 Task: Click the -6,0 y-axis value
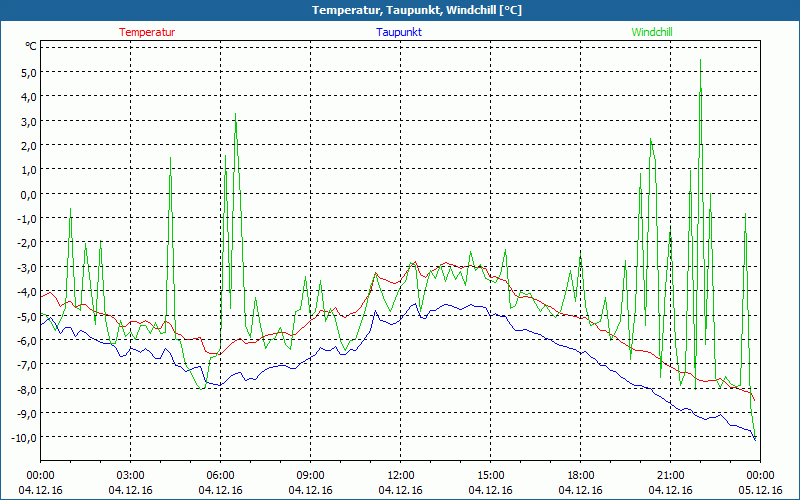click(x=27, y=340)
